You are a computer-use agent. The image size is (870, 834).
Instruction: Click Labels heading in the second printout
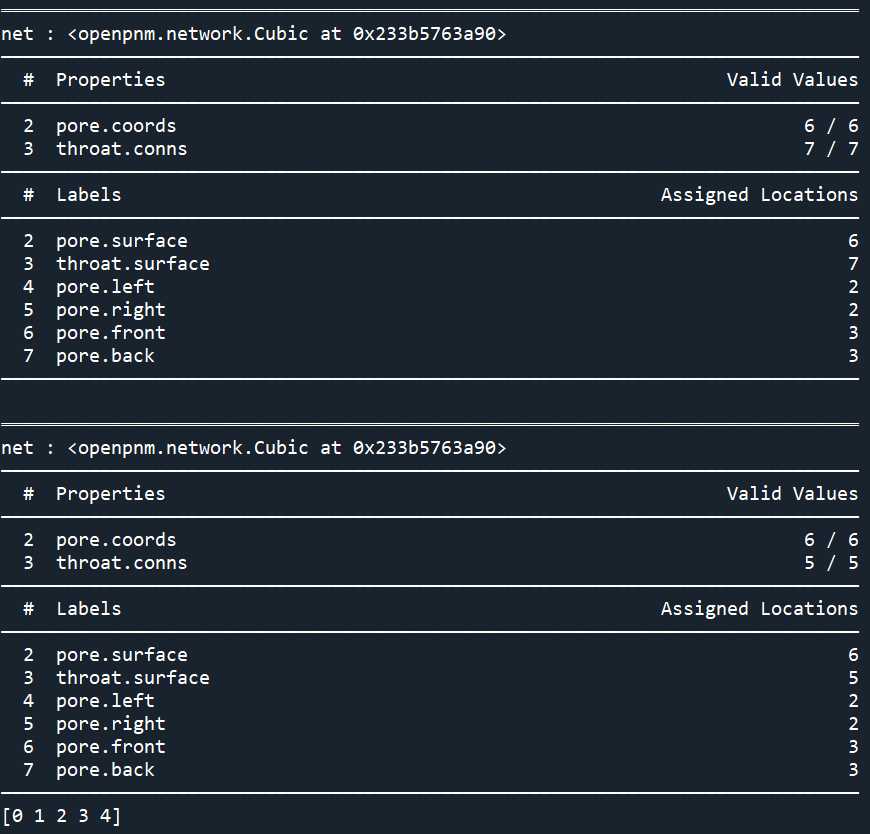click(89, 609)
